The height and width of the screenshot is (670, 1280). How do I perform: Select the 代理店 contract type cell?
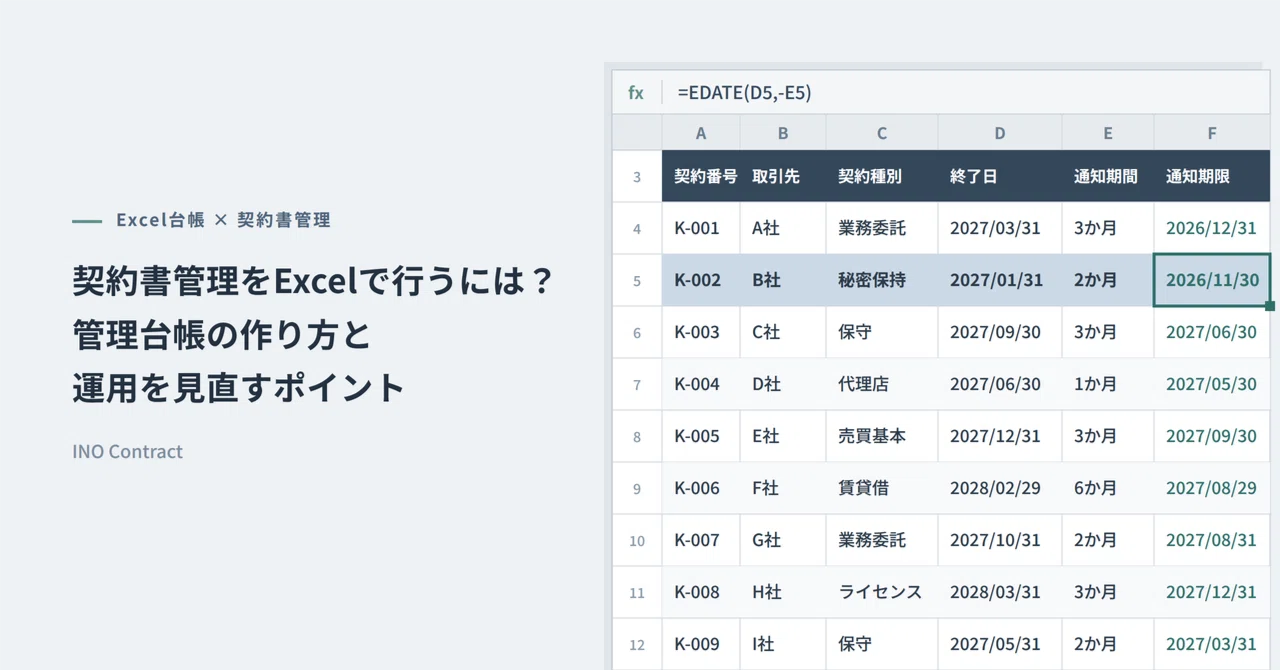click(882, 385)
